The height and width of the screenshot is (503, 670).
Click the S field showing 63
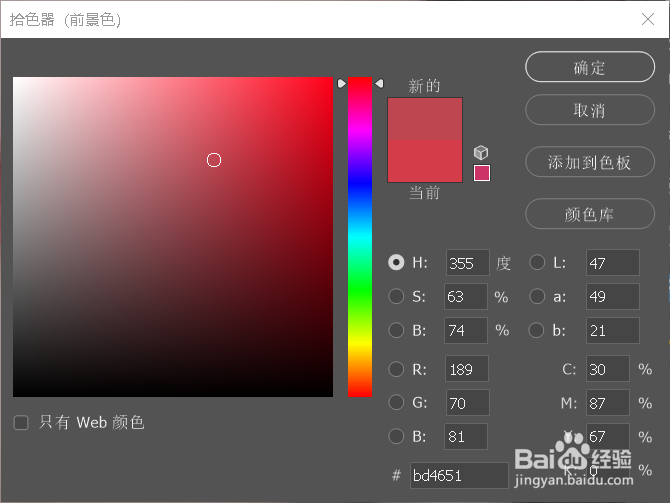coord(466,296)
